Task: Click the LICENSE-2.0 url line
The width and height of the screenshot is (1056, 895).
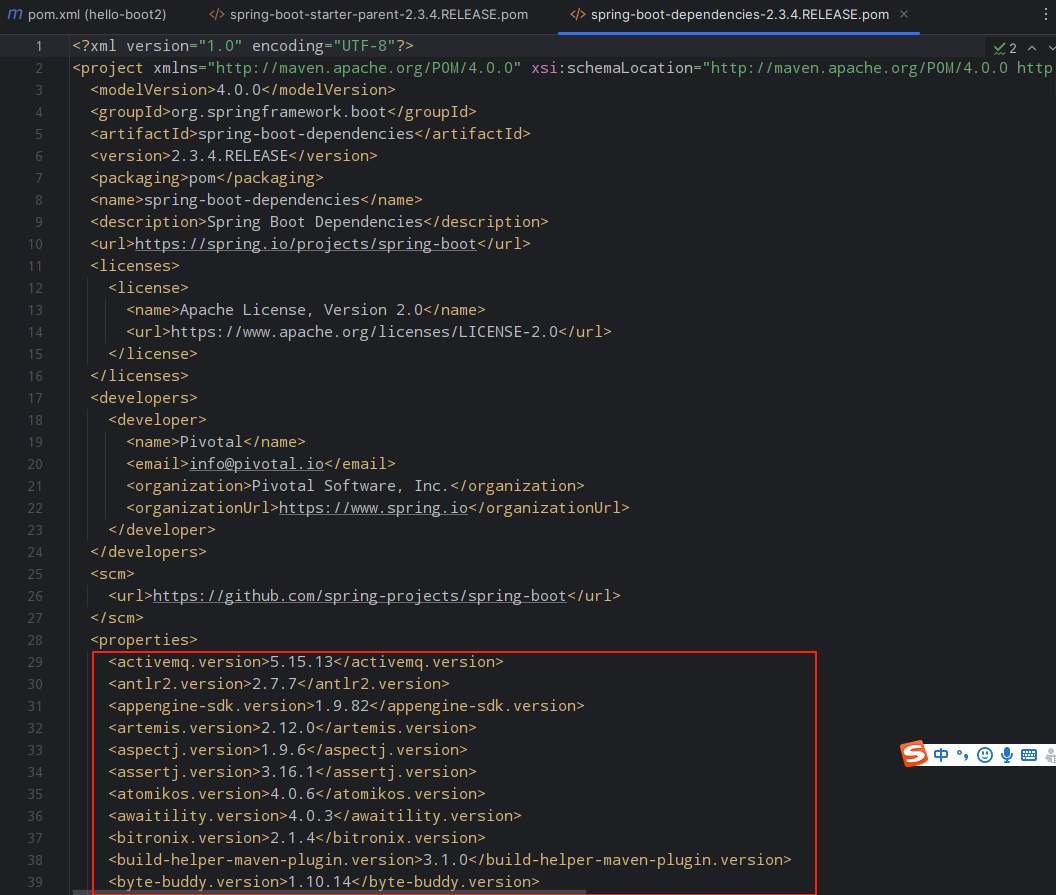Action: click(369, 332)
